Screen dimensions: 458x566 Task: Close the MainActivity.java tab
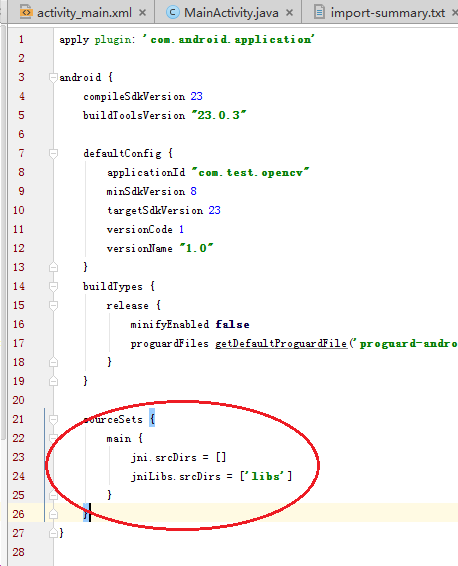click(289, 13)
